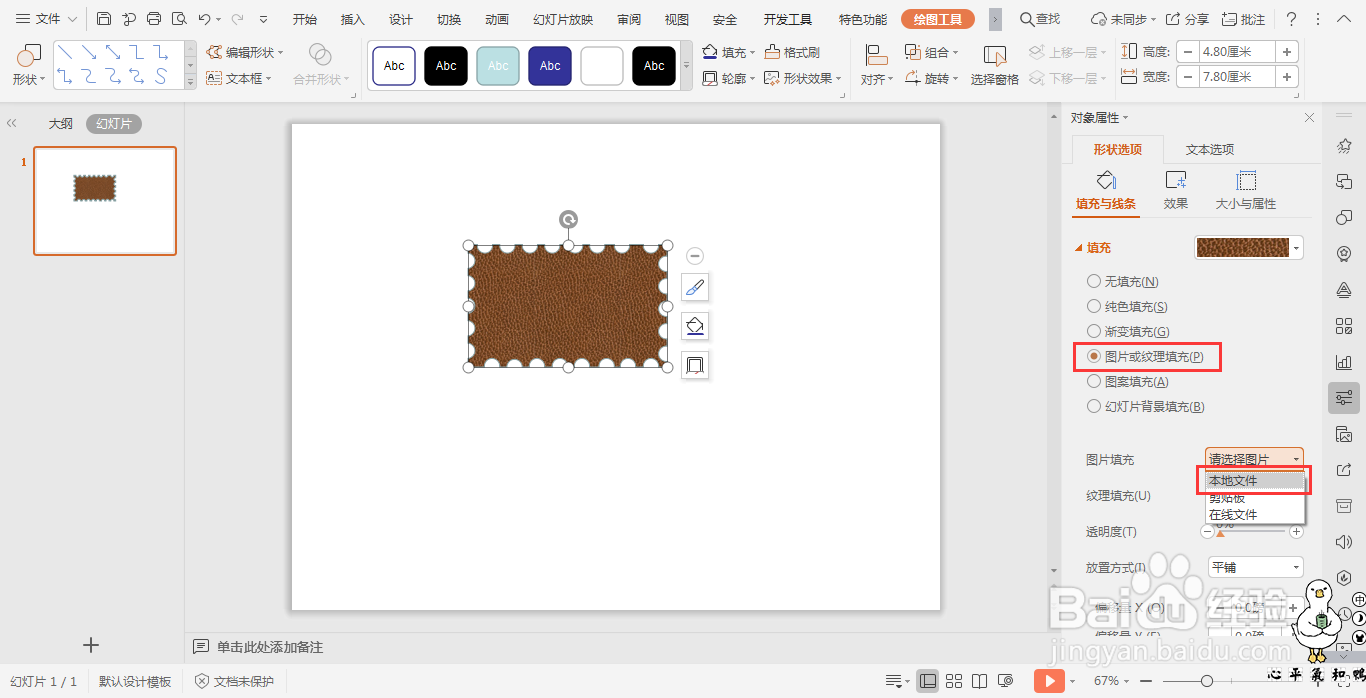Click the 编辑形状 edit shape tool
Image resolution: width=1366 pixels, height=698 pixels.
[244, 52]
